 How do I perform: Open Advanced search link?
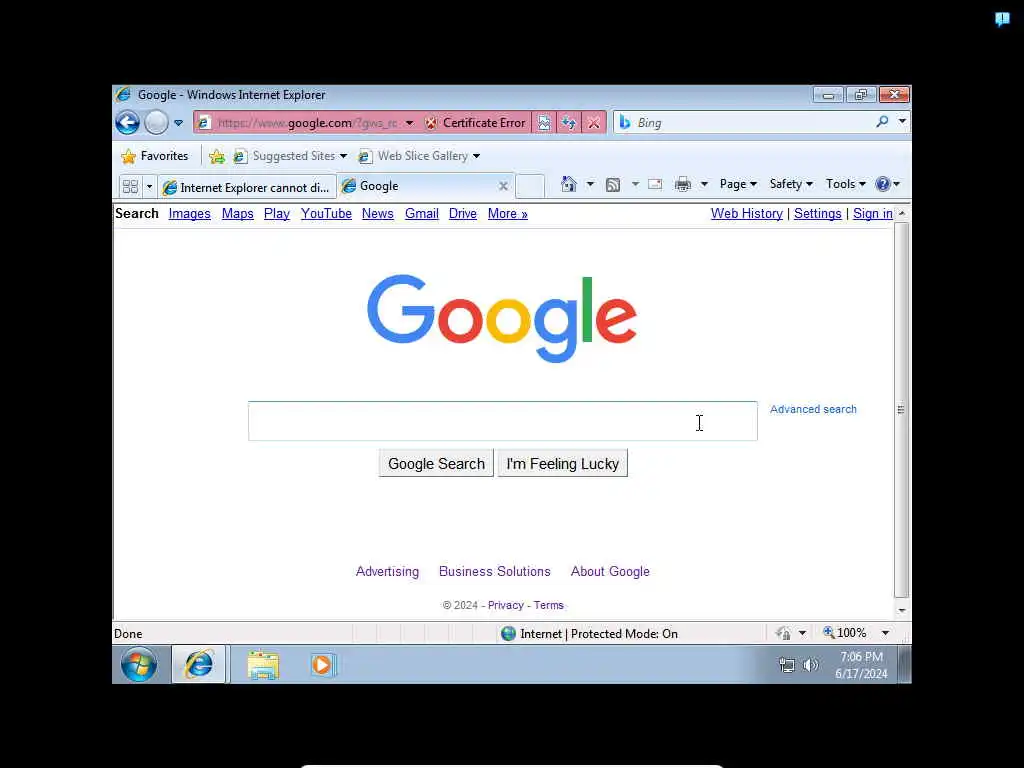pos(813,409)
